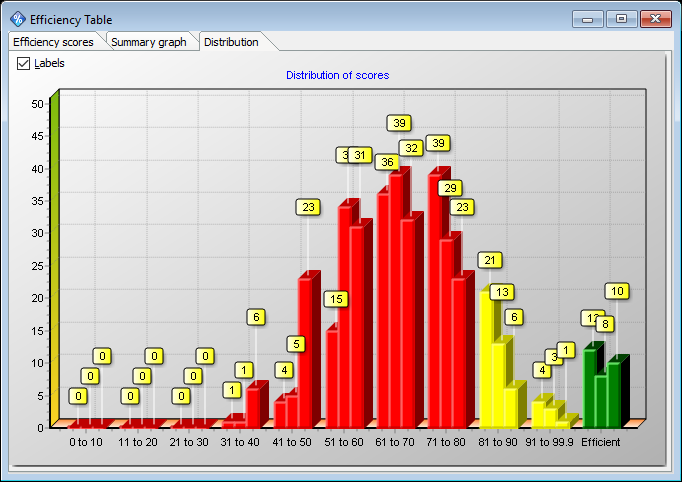Click the '0 to 10' x-axis label
Image resolution: width=682 pixels, height=482 pixels.
(85, 441)
